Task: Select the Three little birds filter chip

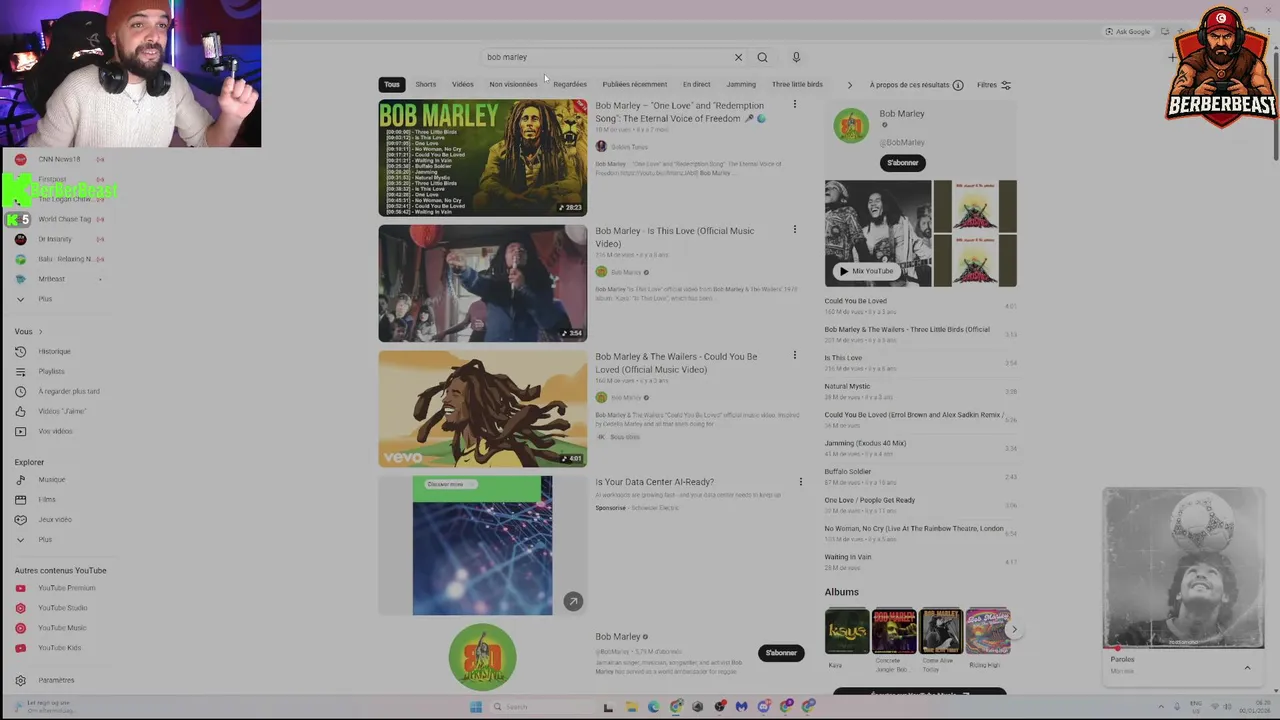Action: 797,84
